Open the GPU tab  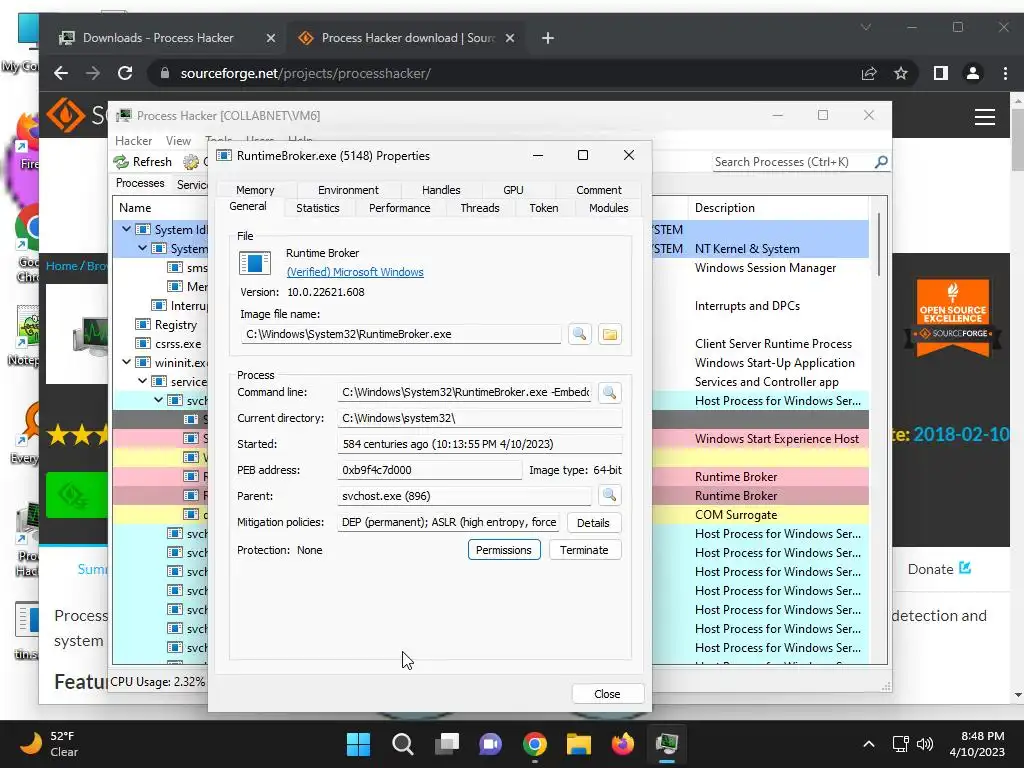(x=513, y=190)
